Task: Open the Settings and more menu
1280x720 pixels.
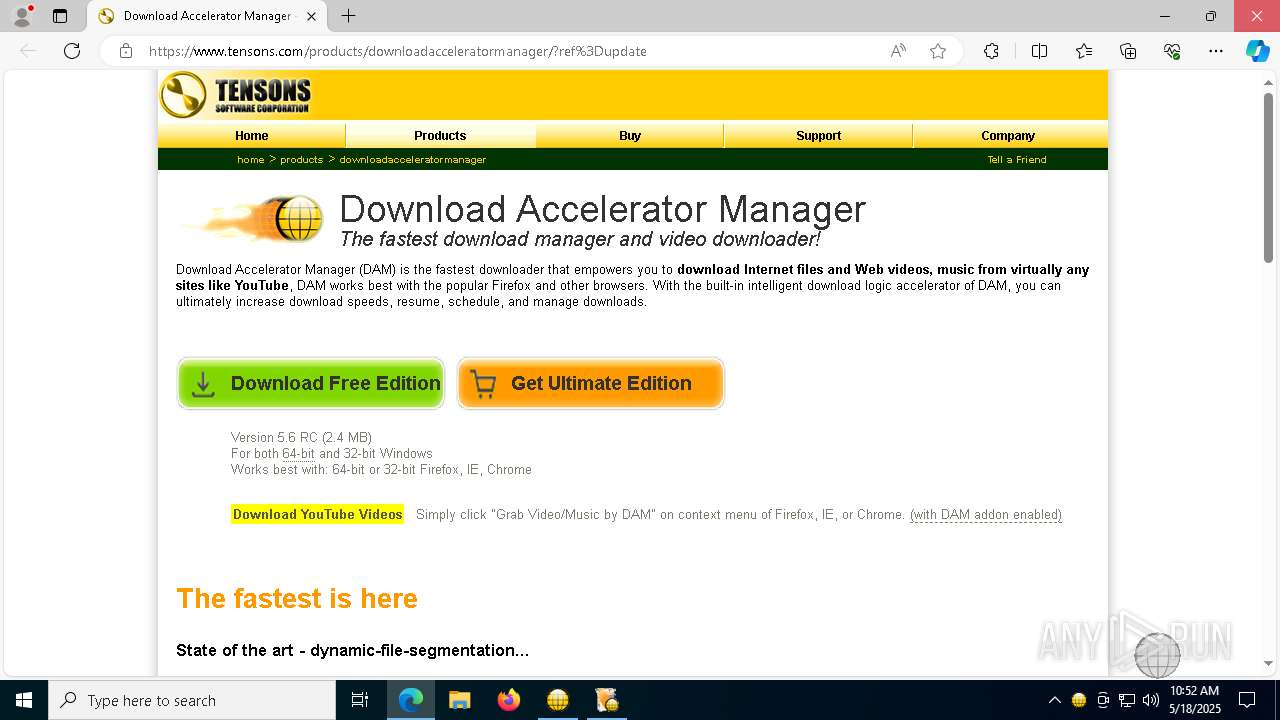Action: point(1216,51)
